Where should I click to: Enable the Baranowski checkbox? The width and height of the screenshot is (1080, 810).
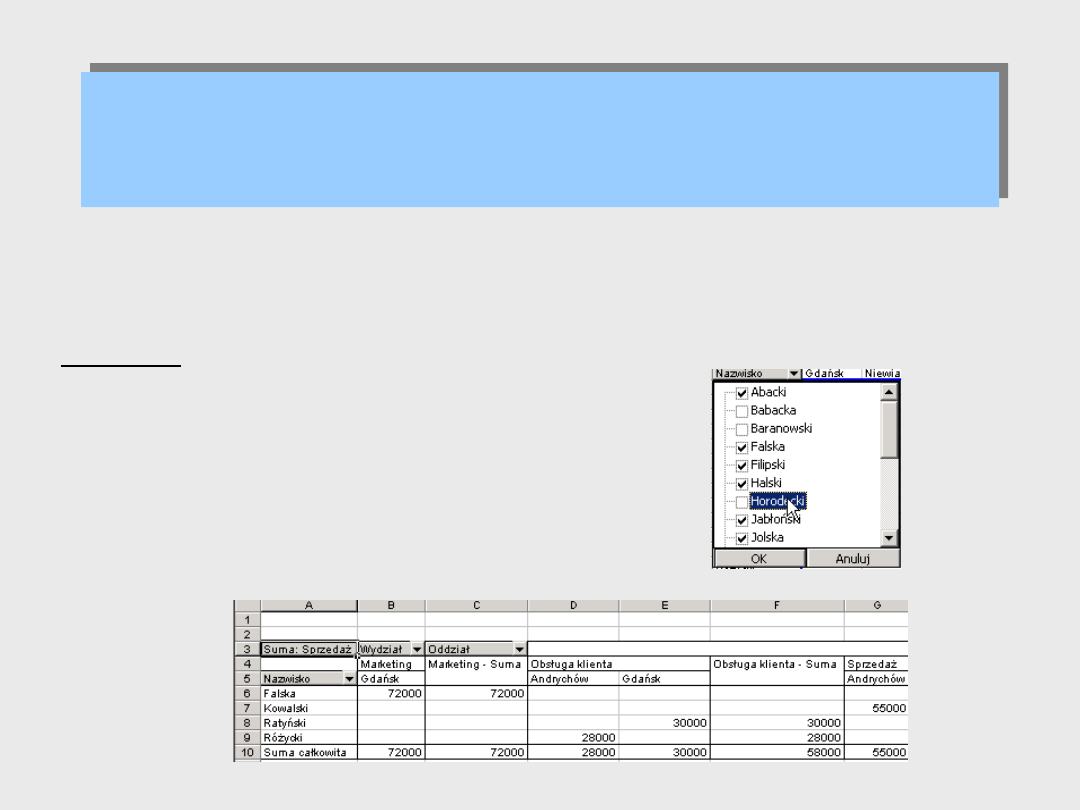tap(742, 429)
